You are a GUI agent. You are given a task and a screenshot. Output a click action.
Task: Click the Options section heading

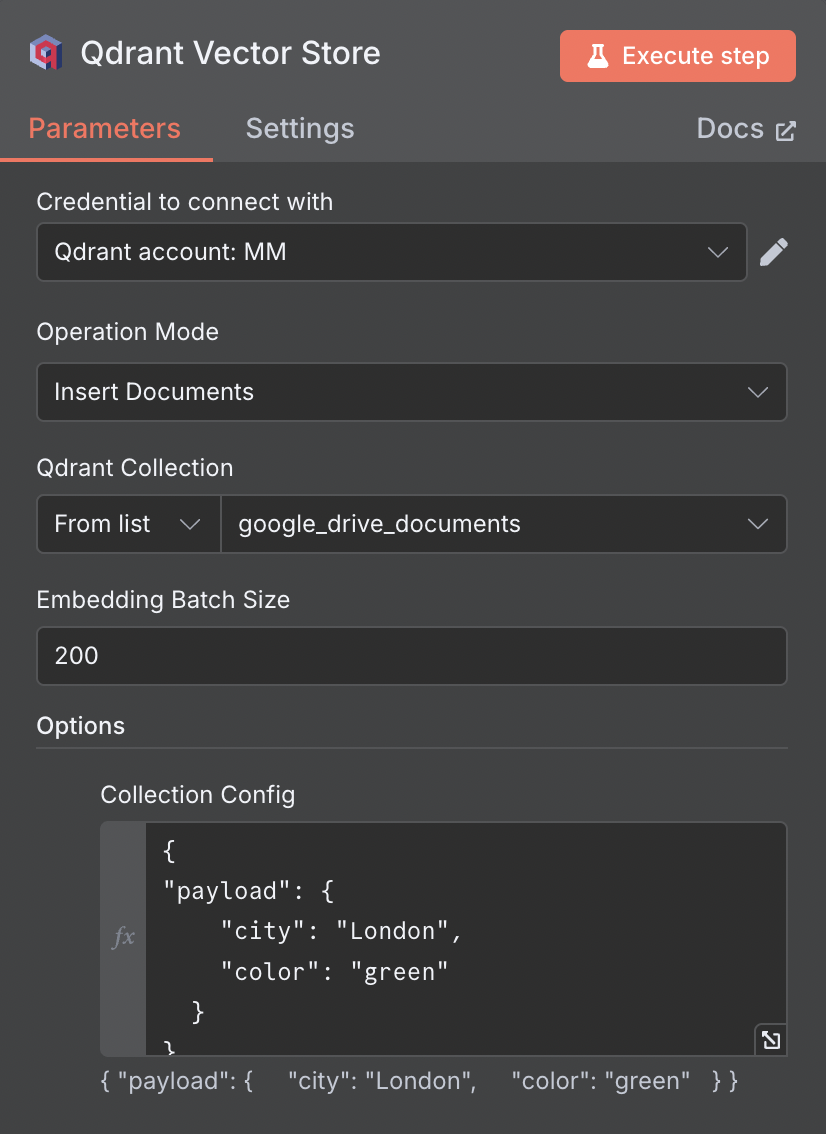[x=80, y=725]
